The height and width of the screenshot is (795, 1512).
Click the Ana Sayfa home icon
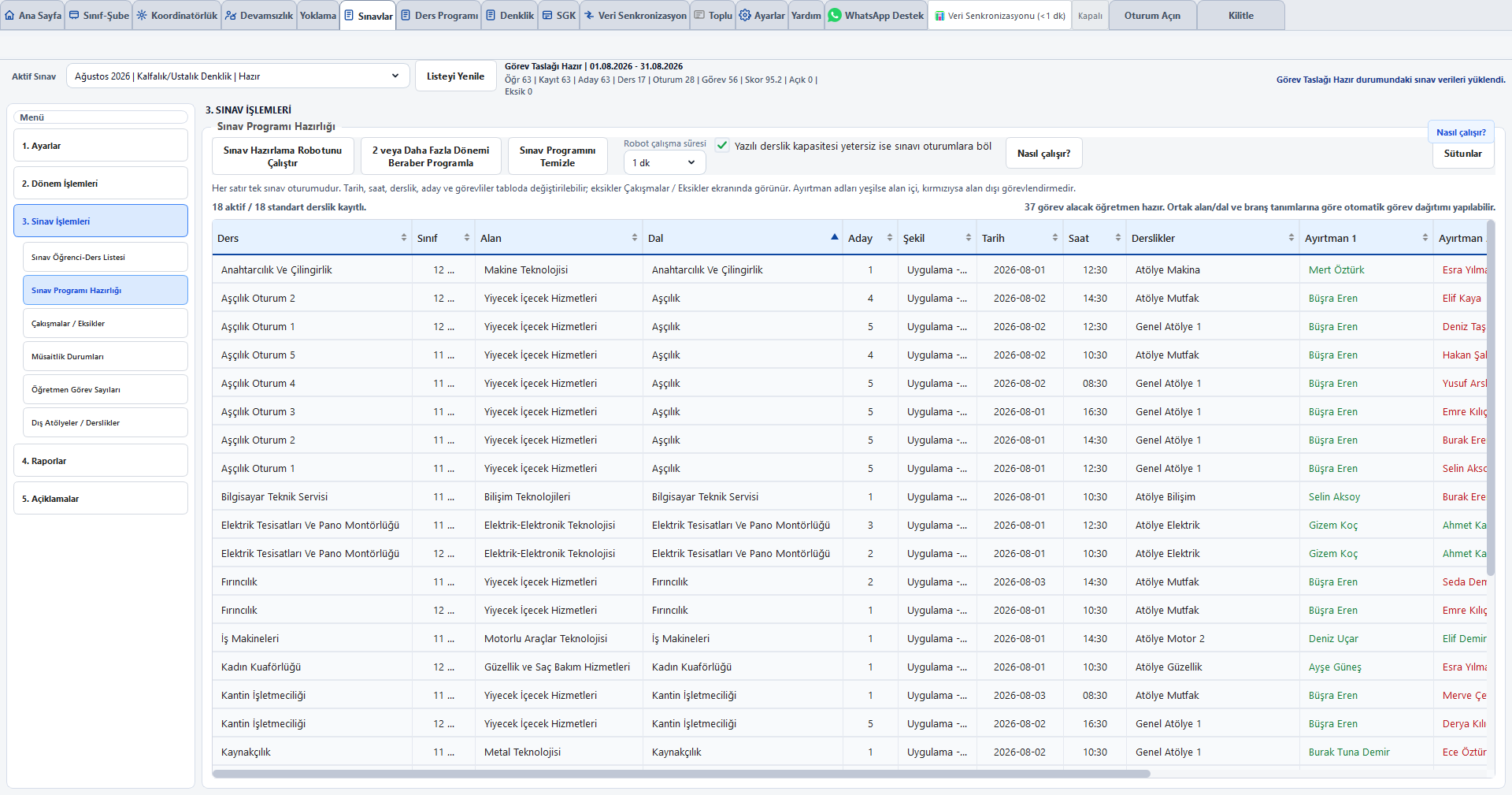pos(9,15)
